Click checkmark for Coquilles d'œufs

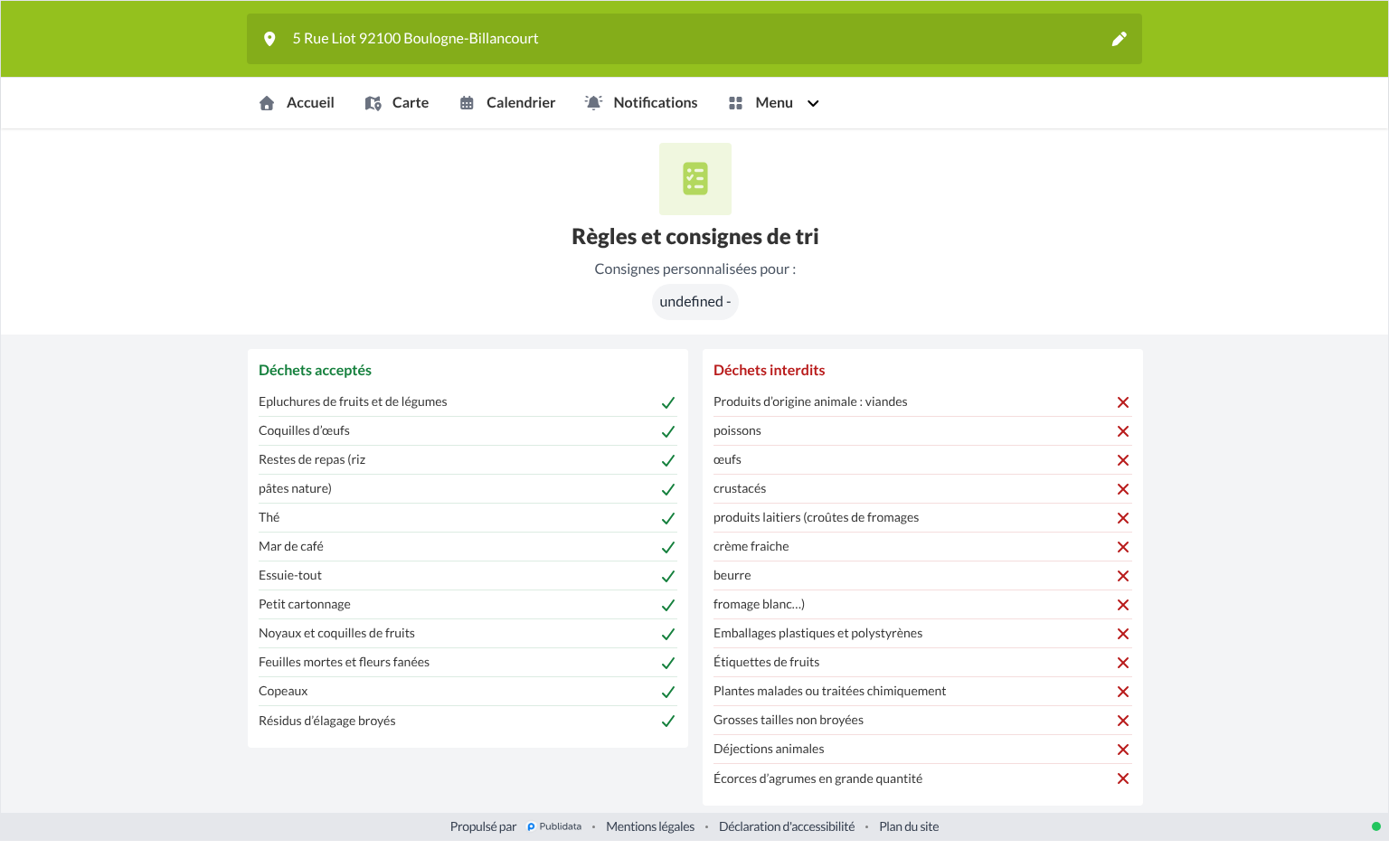click(x=668, y=431)
